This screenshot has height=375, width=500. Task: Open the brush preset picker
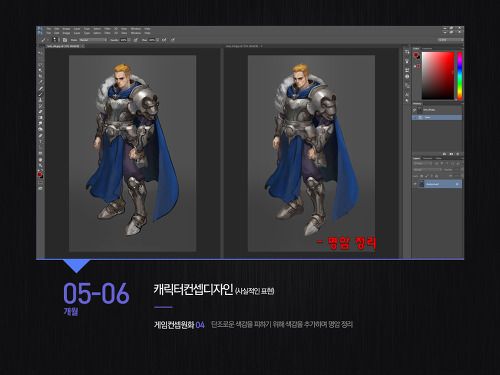55,40
